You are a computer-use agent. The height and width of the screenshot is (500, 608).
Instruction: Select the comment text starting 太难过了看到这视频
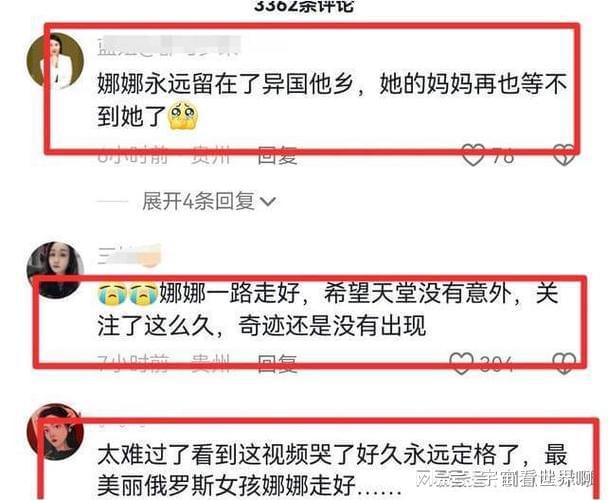[332, 470]
